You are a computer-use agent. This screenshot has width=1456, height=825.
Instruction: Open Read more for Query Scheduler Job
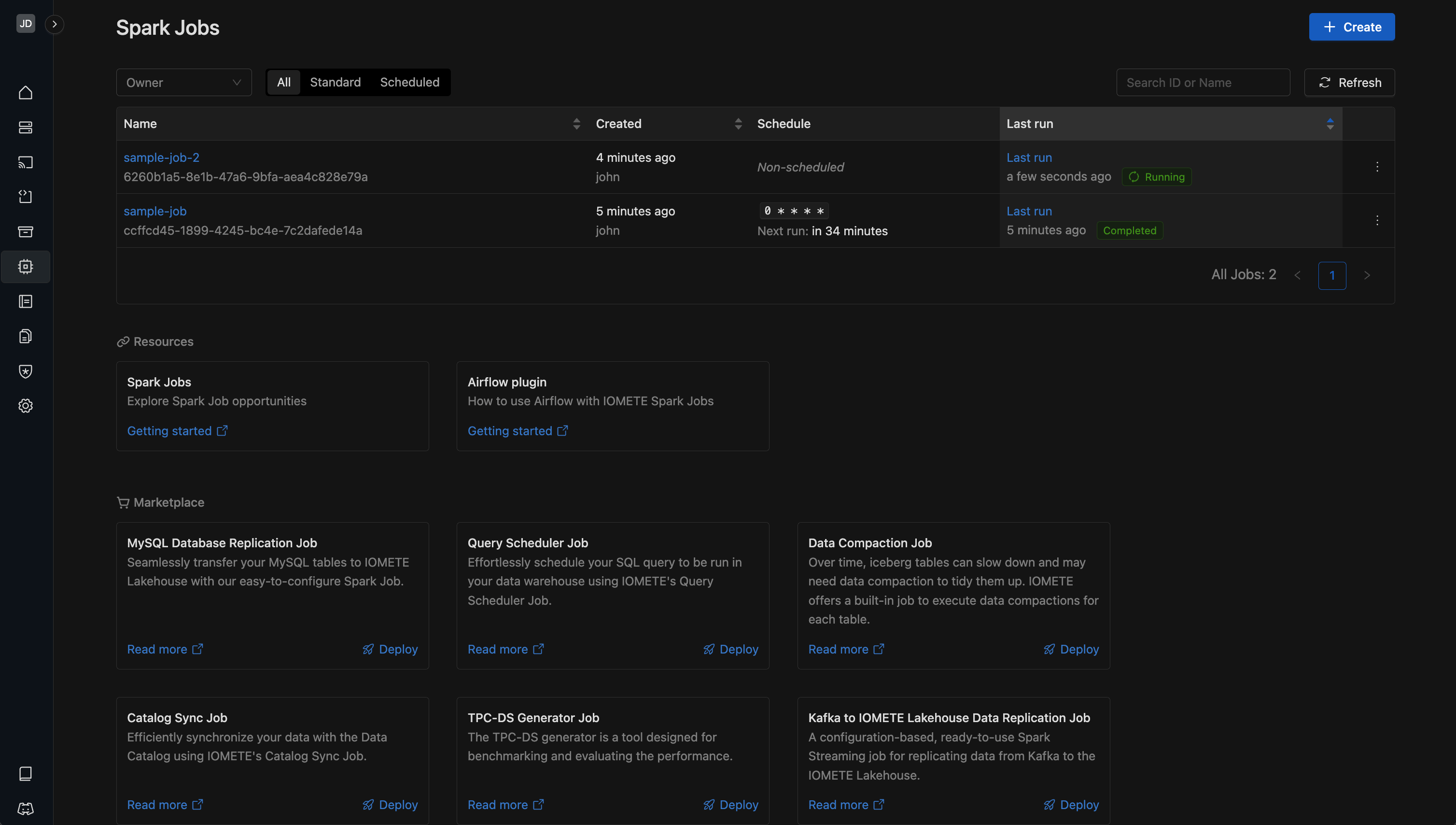(x=506, y=649)
